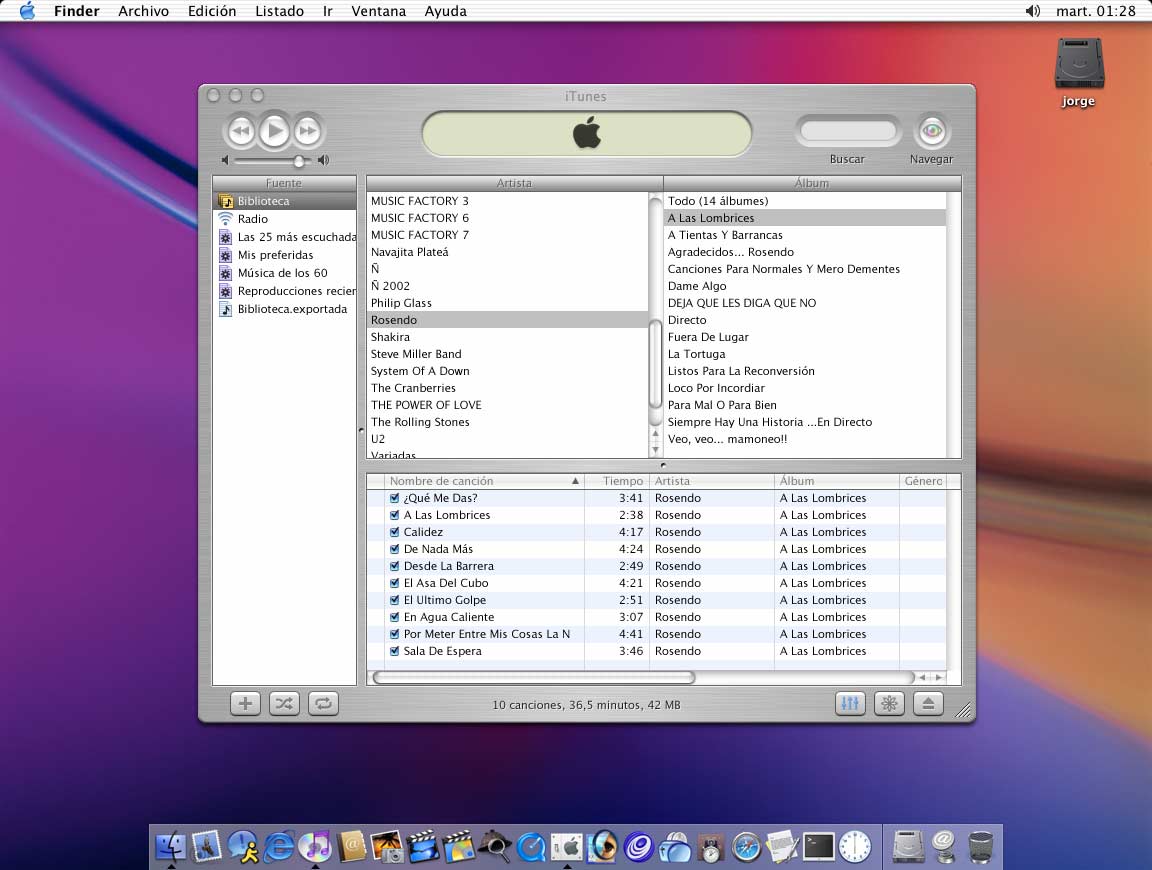The width and height of the screenshot is (1152, 870).
Task: Click the volume slider knob
Action: 298,161
